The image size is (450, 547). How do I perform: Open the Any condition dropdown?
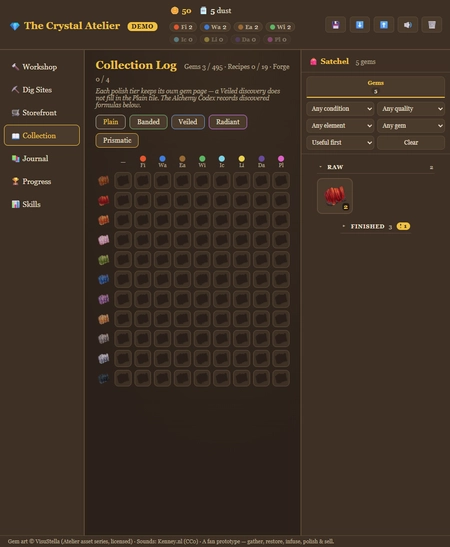pos(340,109)
